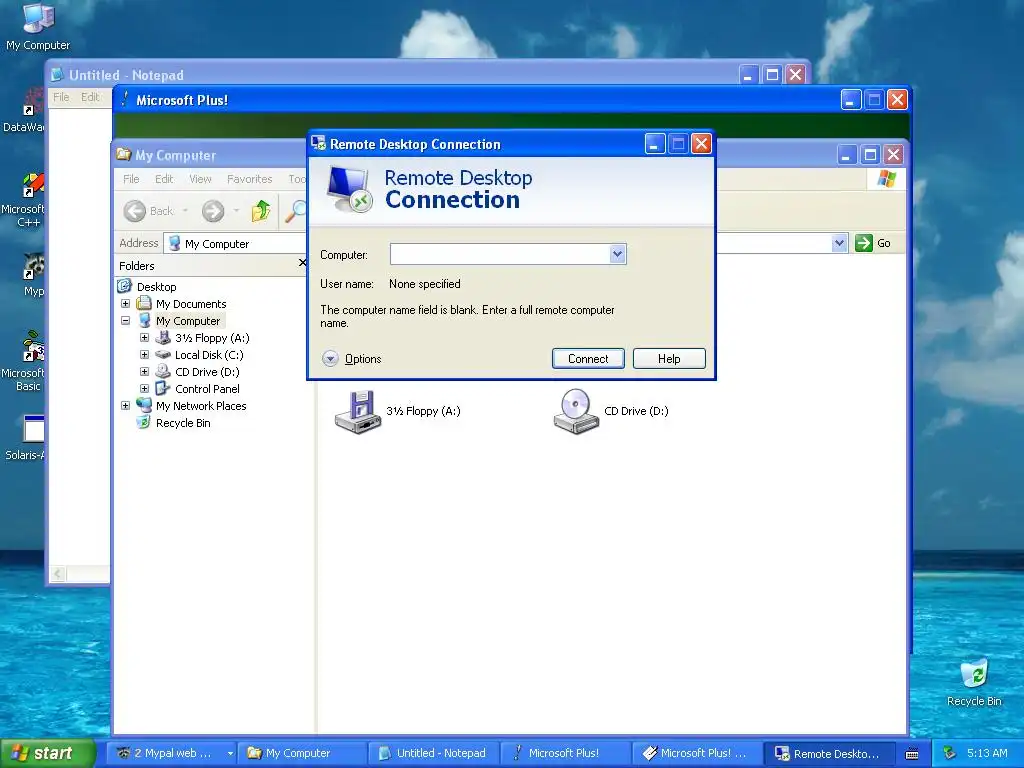The height and width of the screenshot is (768, 1024).
Task: Expand CD Drive (D:) tree node
Action: (144, 372)
